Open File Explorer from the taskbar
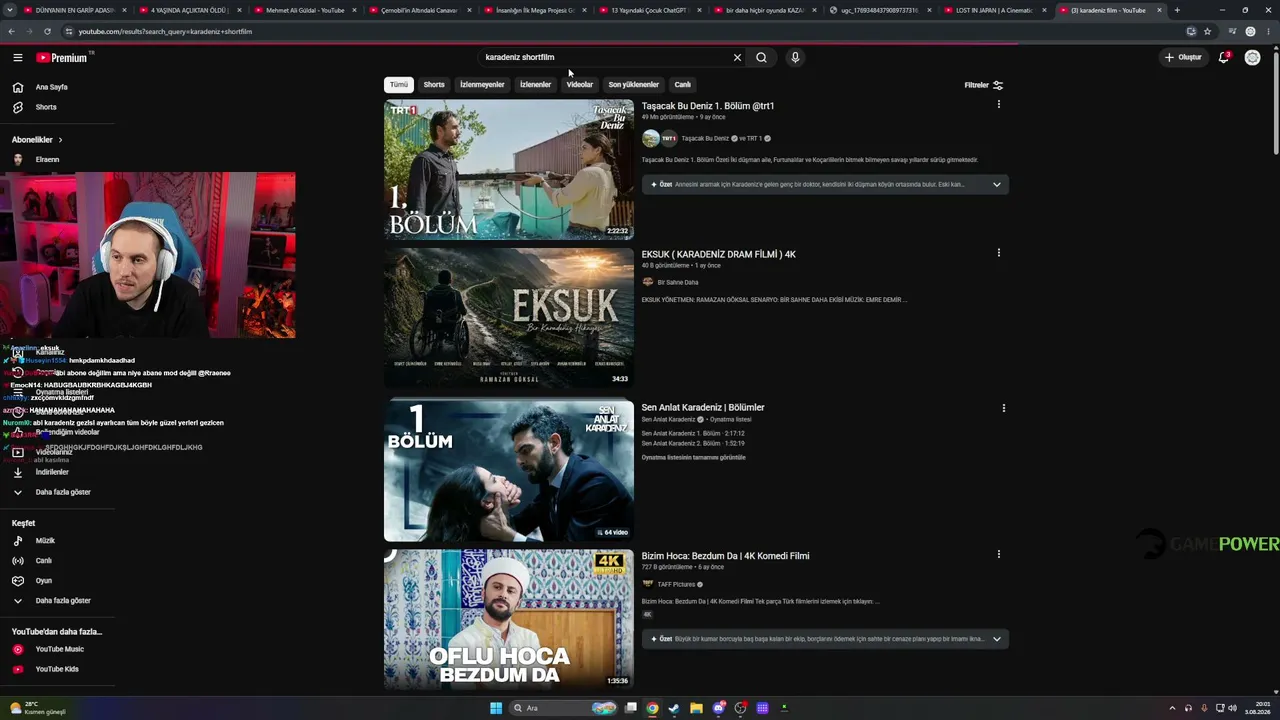The width and height of the screenshot is (1280, 720). point(696,708)
